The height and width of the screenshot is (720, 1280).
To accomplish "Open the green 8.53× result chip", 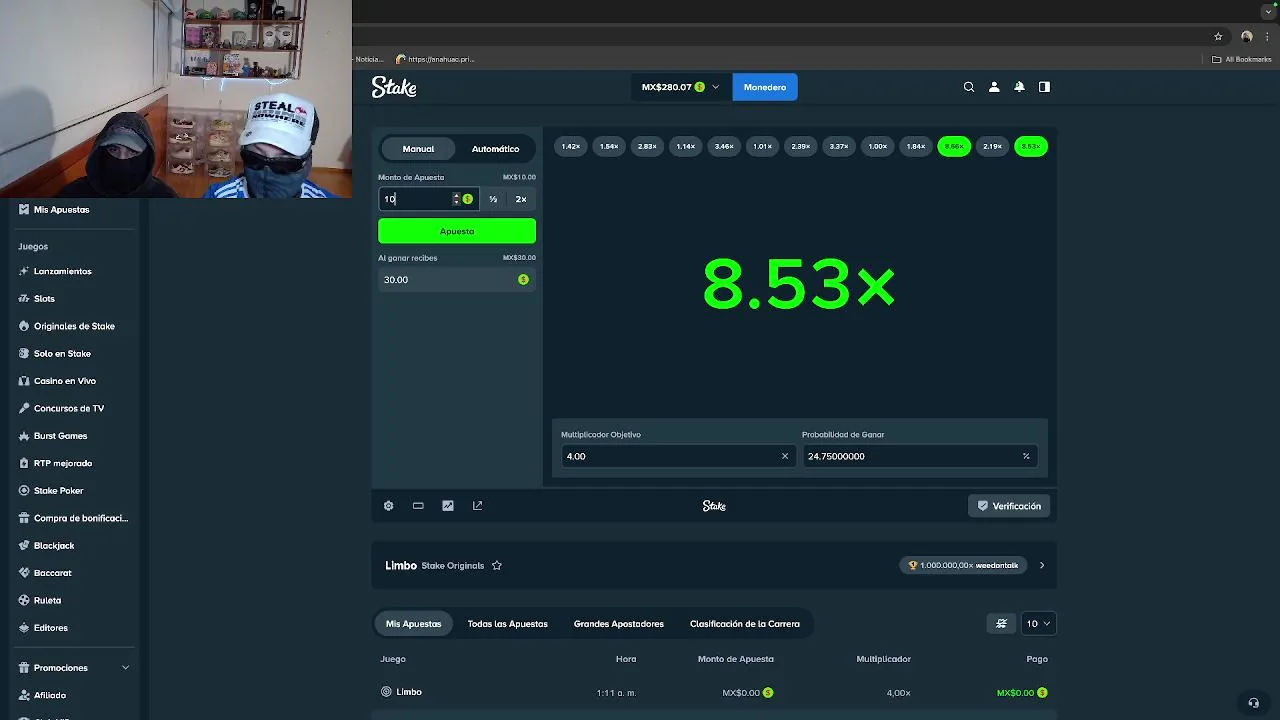I will 1031,146.
